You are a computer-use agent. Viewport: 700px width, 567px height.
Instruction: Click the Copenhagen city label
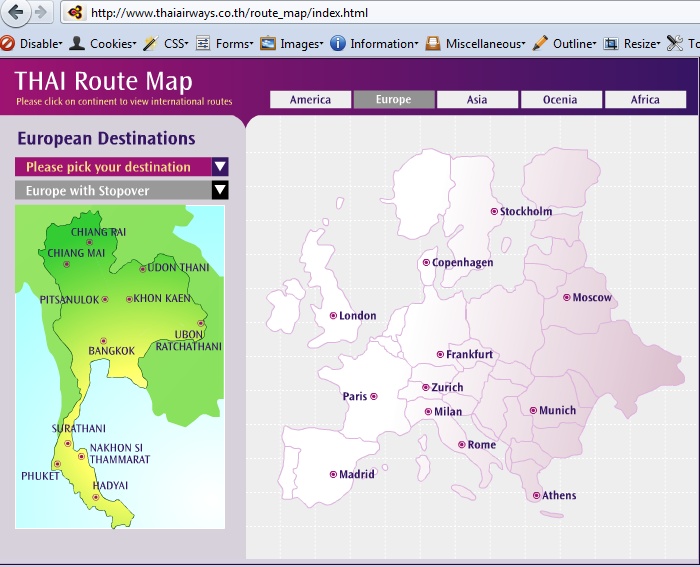462,263
